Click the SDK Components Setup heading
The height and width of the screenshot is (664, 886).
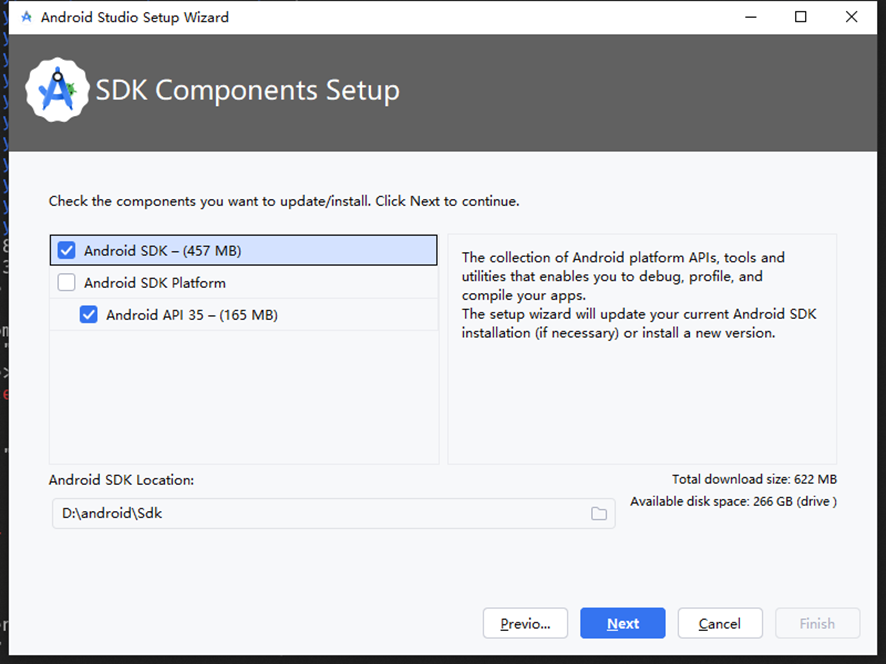pyautogui.click(x=247, y=90)
